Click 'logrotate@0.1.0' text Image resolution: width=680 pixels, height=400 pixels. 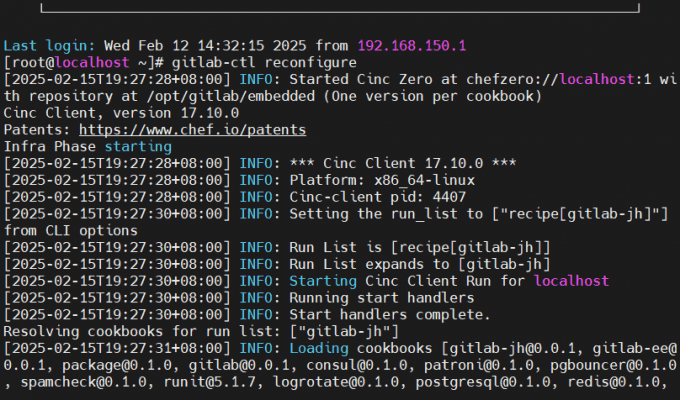tap(336, 382)
